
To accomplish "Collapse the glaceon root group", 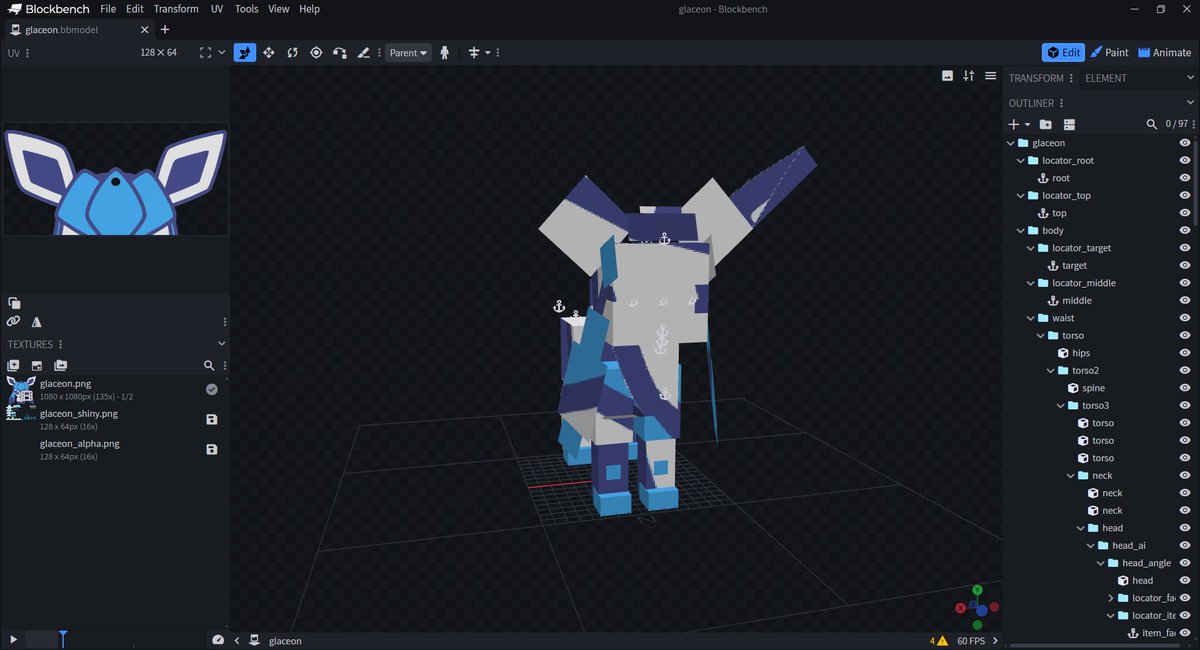I will point(1011,143).
